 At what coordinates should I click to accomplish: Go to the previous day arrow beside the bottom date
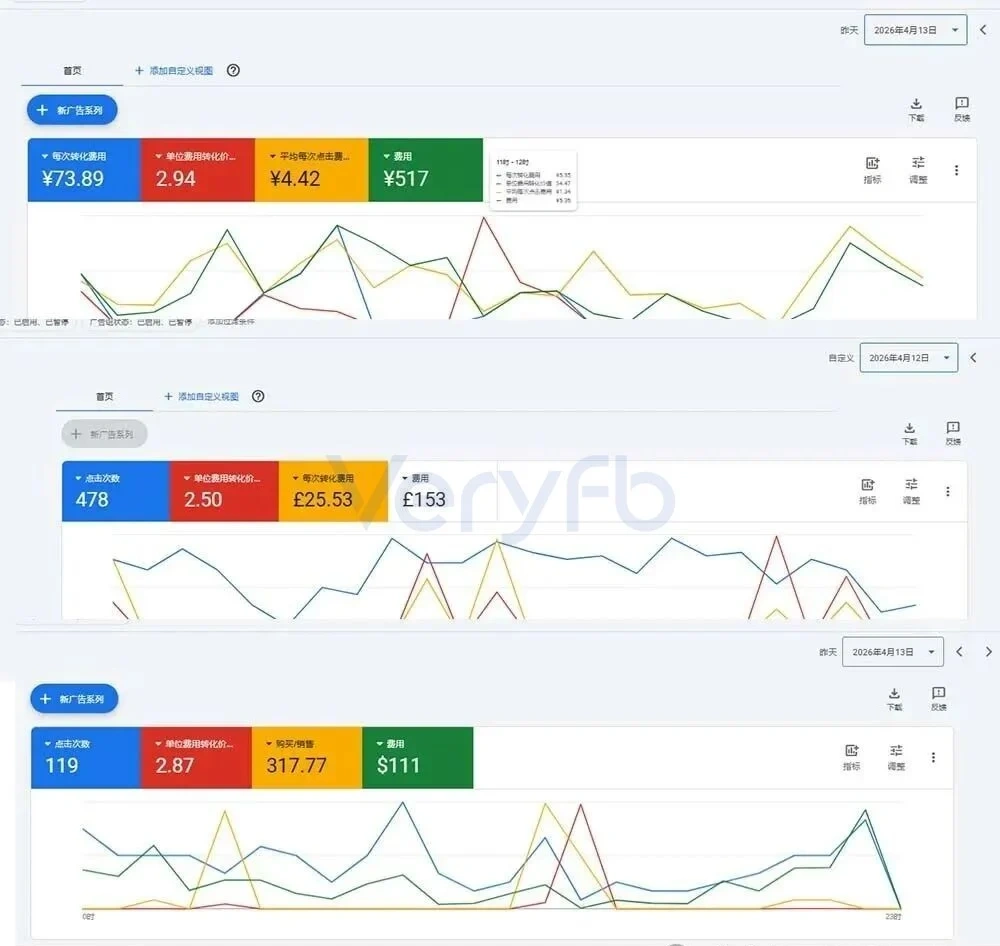coord(959,651)
